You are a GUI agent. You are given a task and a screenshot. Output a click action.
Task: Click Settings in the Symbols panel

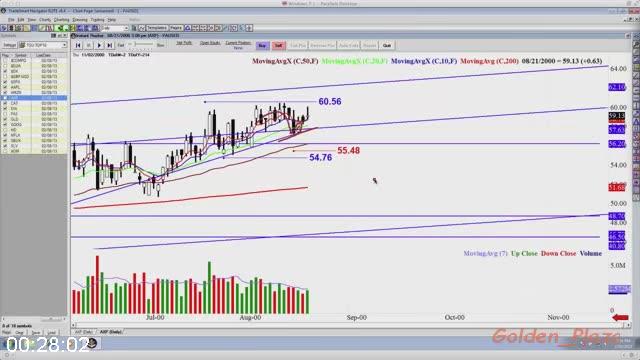[9, 45]
